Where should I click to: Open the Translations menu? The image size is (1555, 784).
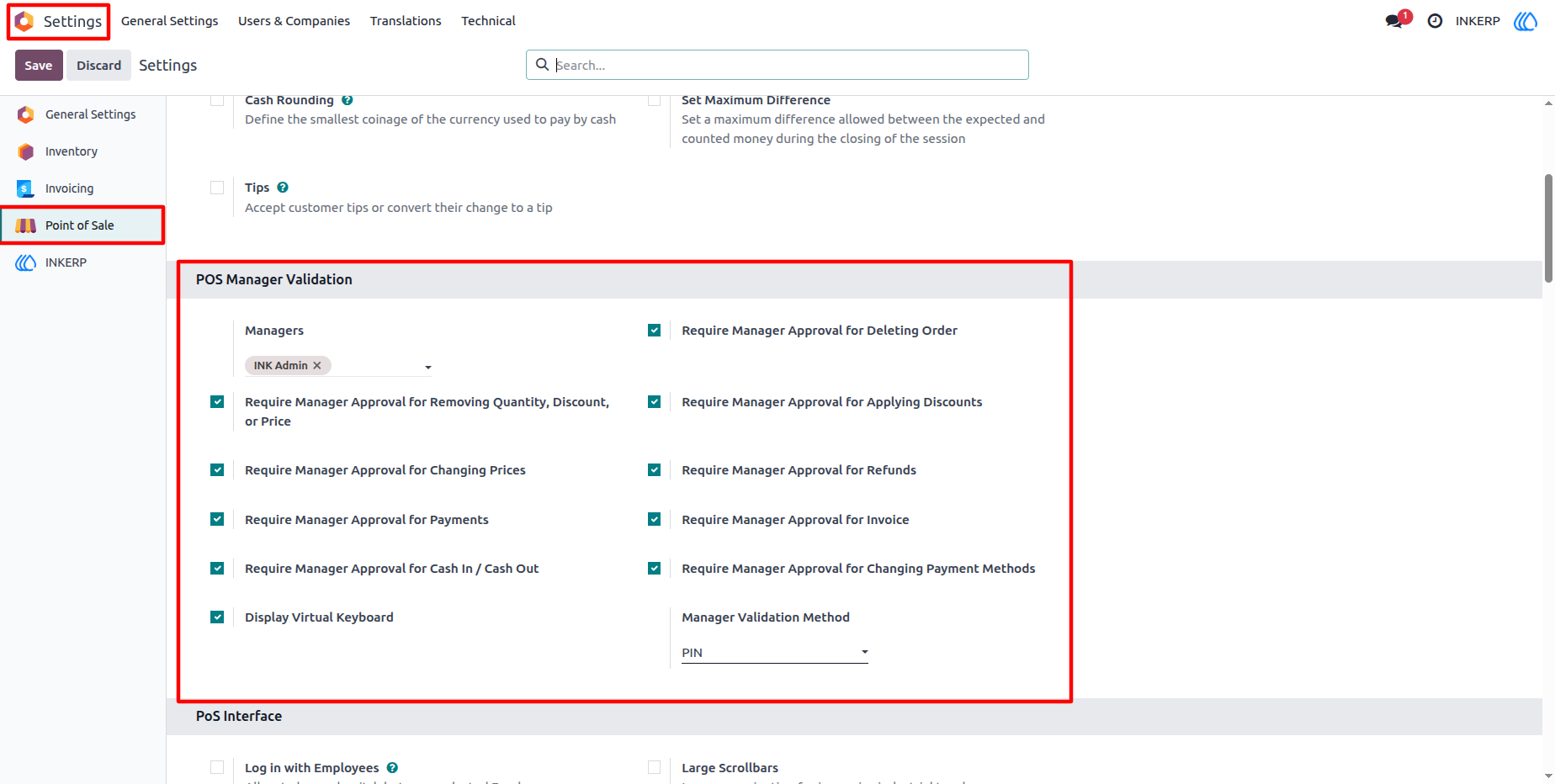(406, 21)
